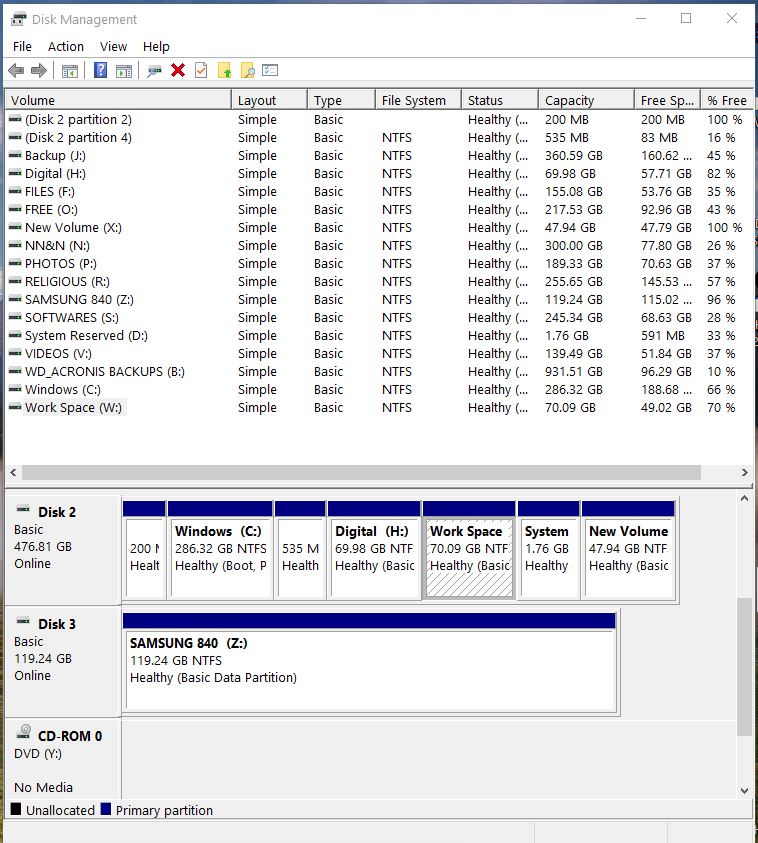758x843 pixels.
Task: Click the down arrow of disk pane scrollbar
Action: [x=744, y=790]
